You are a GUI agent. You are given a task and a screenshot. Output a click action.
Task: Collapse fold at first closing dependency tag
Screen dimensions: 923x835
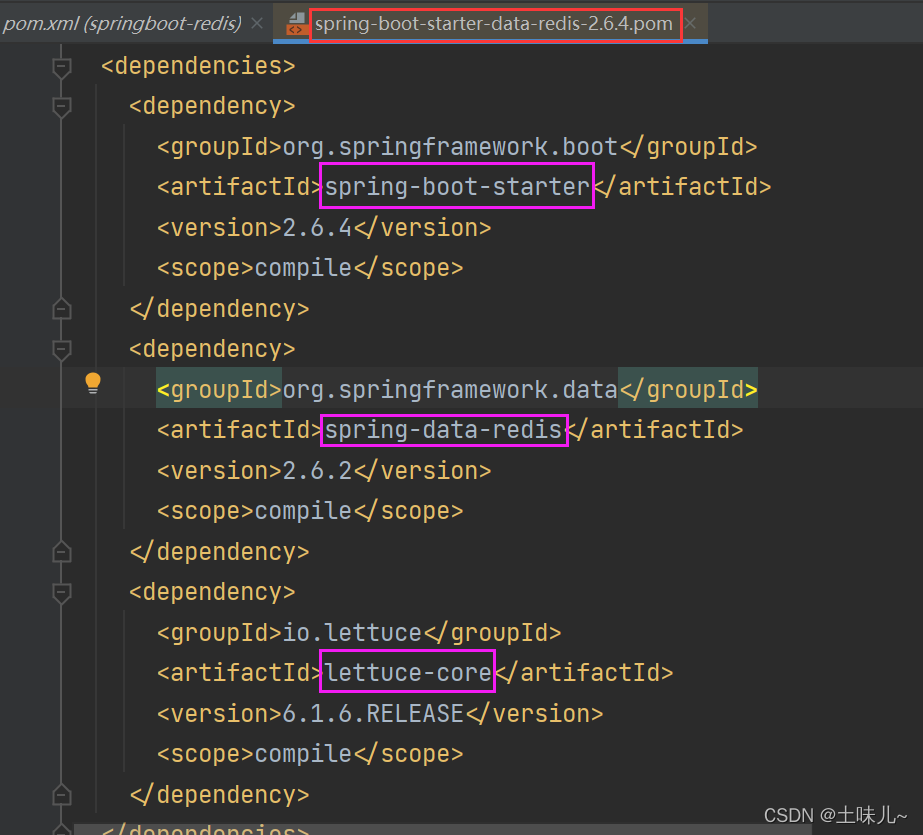[x=62, y=309]
